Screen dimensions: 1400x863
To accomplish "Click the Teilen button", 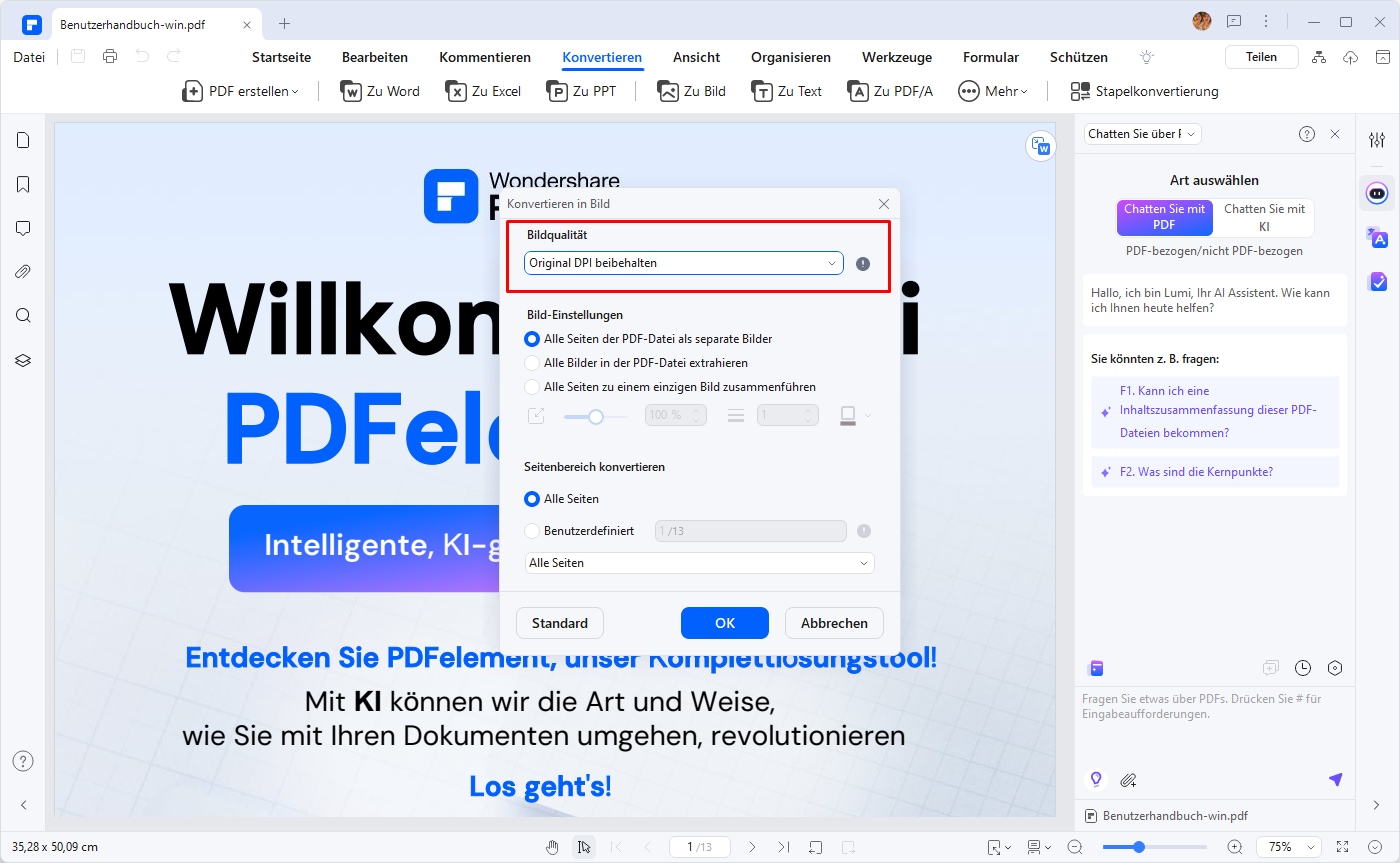I will coord(1261,57).
